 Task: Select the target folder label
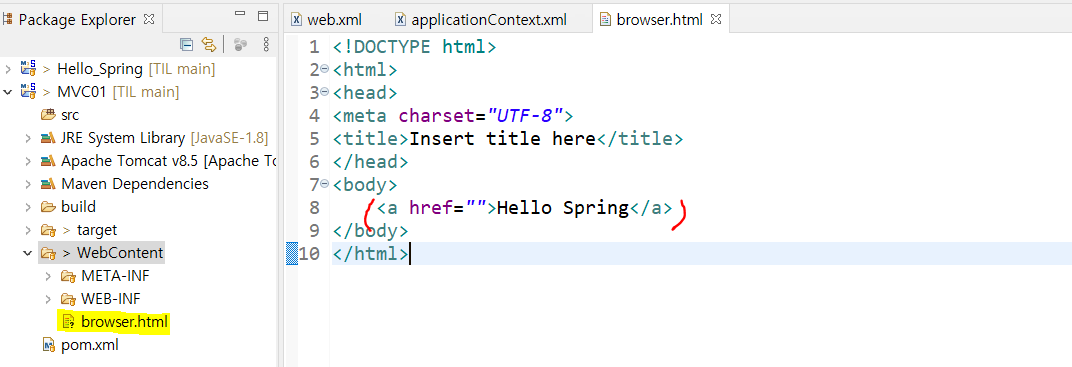click(97, 230)
